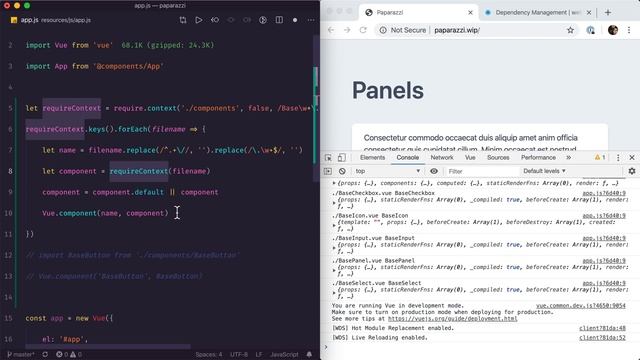Viewport: 640px width, 360px height.
Task: Click the circled play debug icon
Action: pyautogui.click(x=263, y=20)
